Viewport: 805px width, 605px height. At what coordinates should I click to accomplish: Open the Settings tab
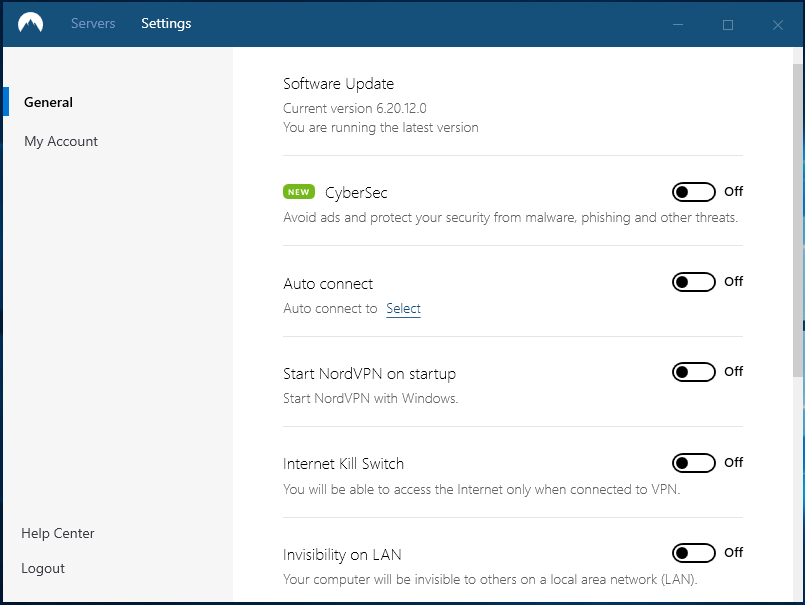tap(166, 23)
